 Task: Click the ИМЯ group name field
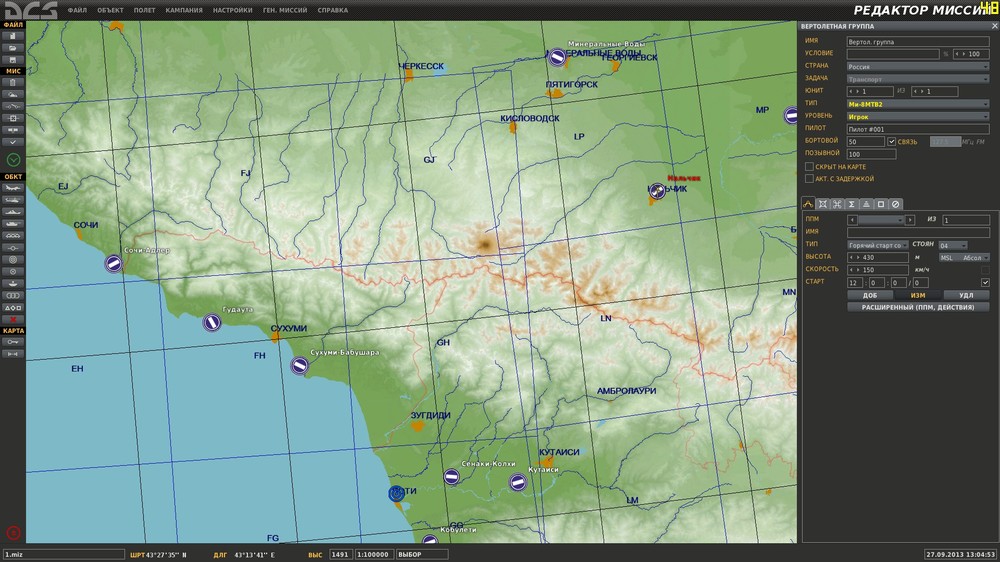coord(918,41)
